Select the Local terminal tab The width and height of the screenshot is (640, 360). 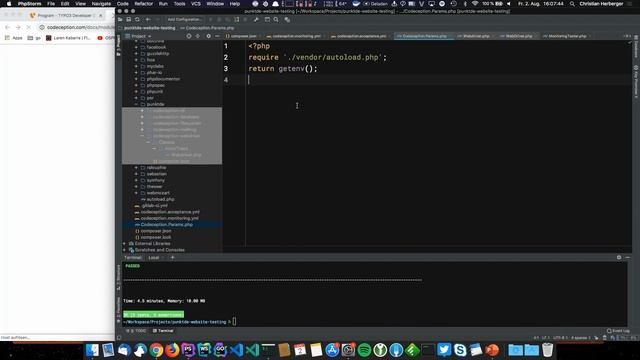click(153, 258)
